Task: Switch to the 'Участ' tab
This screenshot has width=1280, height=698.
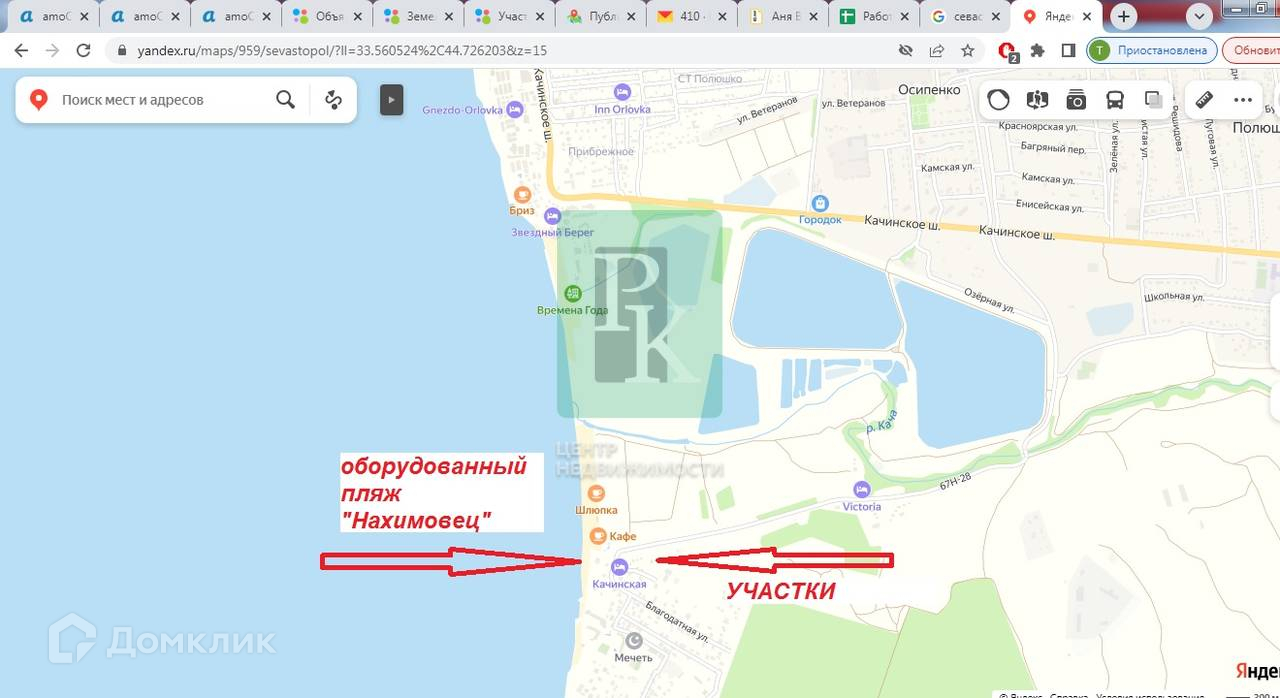Action: 510,16
